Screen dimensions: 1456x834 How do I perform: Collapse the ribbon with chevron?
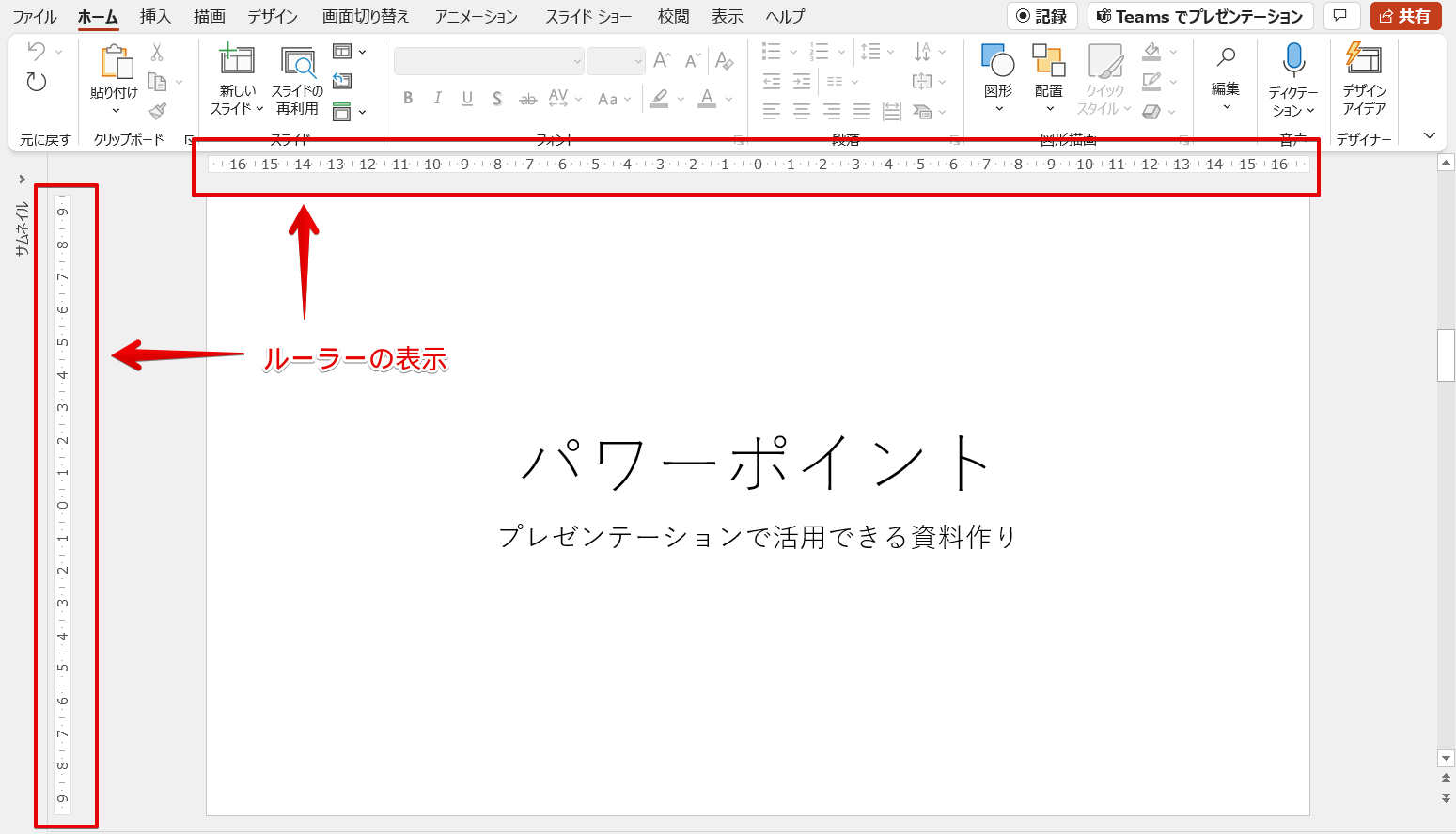1430,135
